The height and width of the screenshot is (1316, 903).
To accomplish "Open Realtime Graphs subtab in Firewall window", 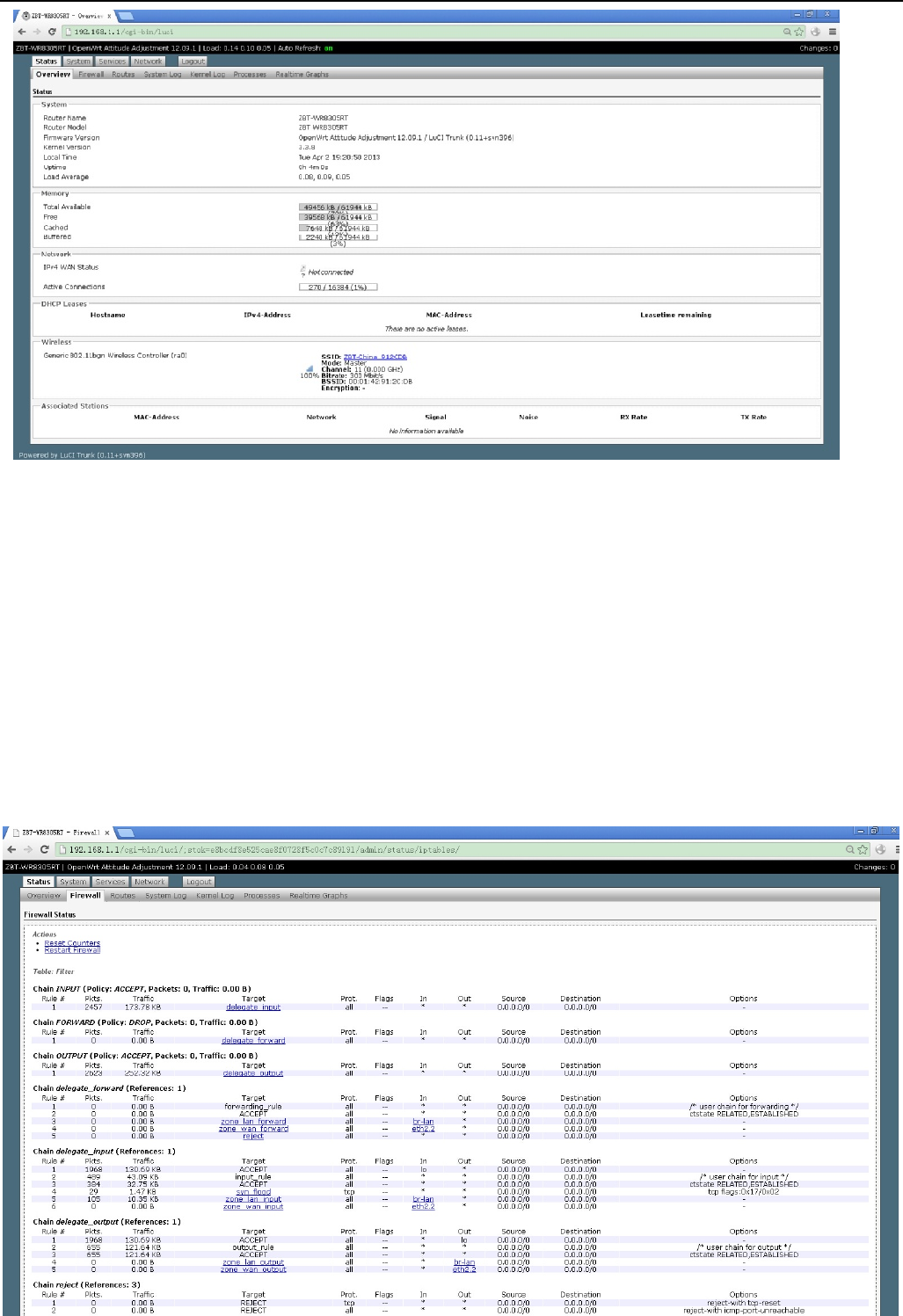I will [318, 896].
